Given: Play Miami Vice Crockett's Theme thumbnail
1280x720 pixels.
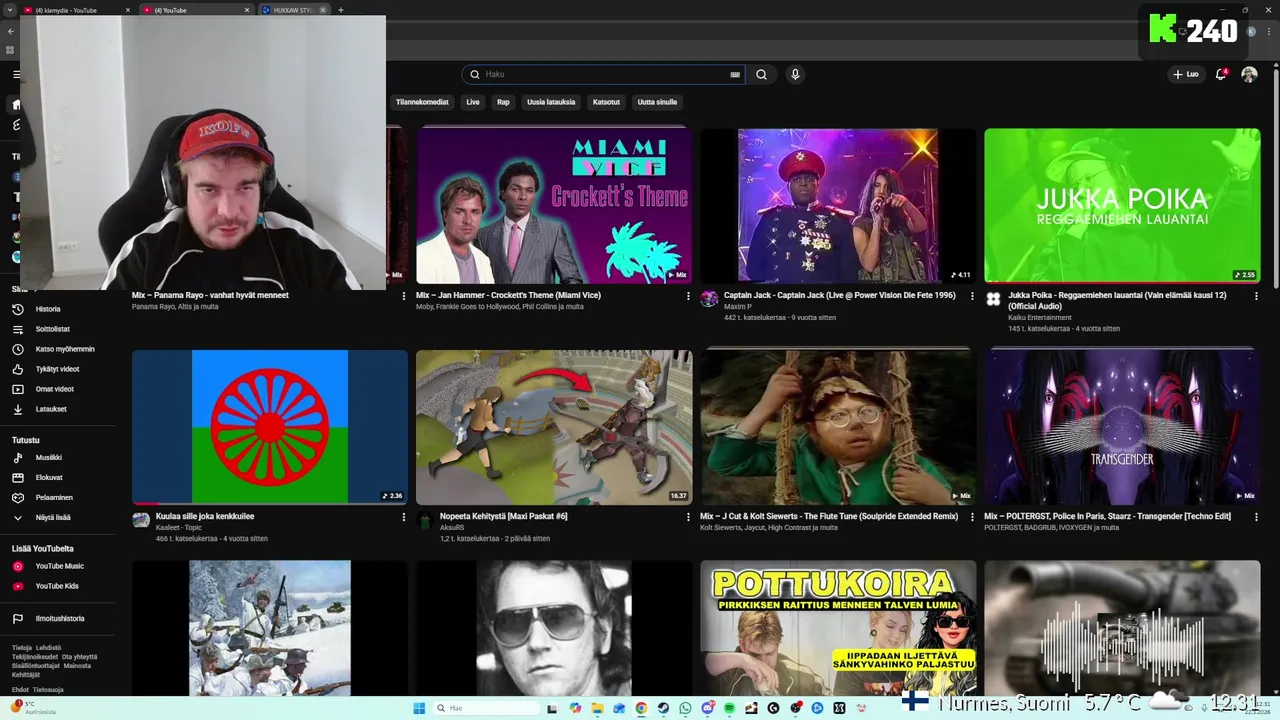Looking at the screenshot, I should point(554,205).
